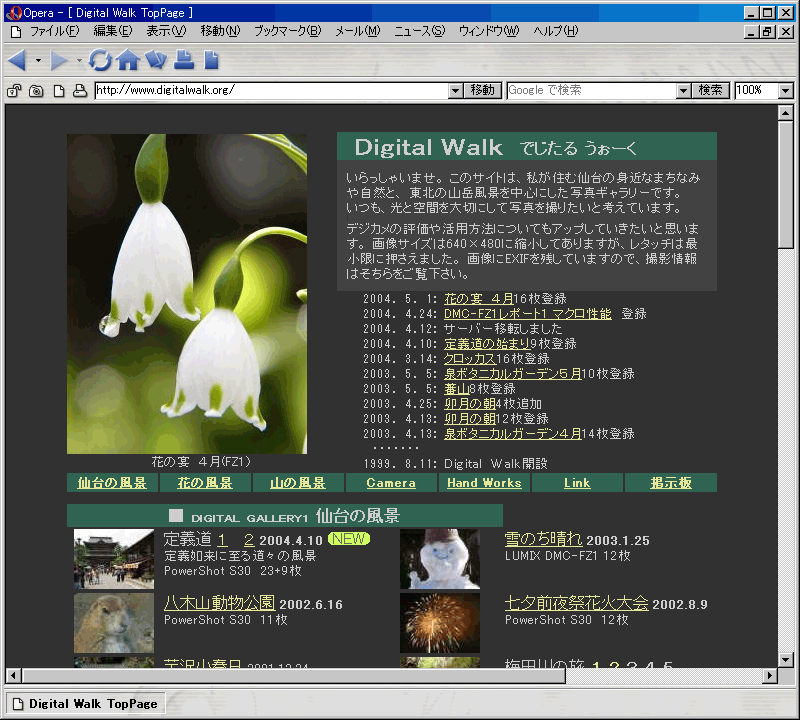800x720 pixels.
Task: Open the 100% zoom level dropdown
Action: 786,91
